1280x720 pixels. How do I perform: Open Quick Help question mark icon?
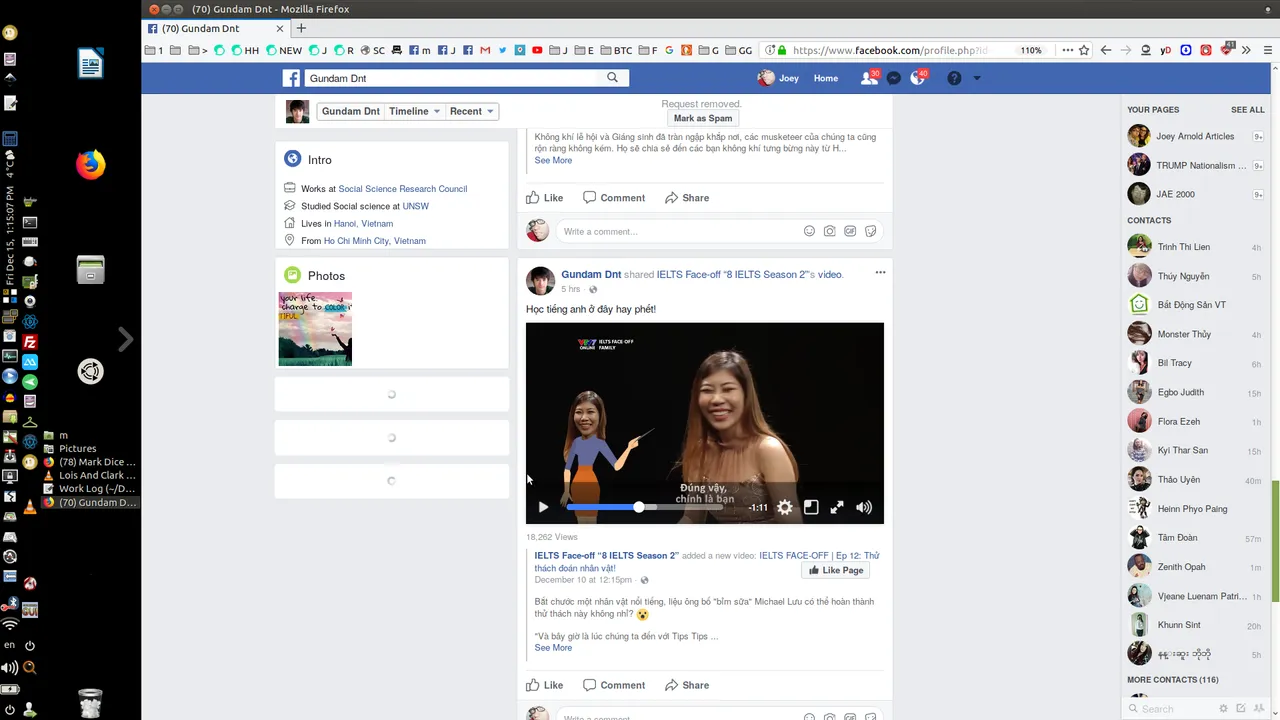[954, 78]
